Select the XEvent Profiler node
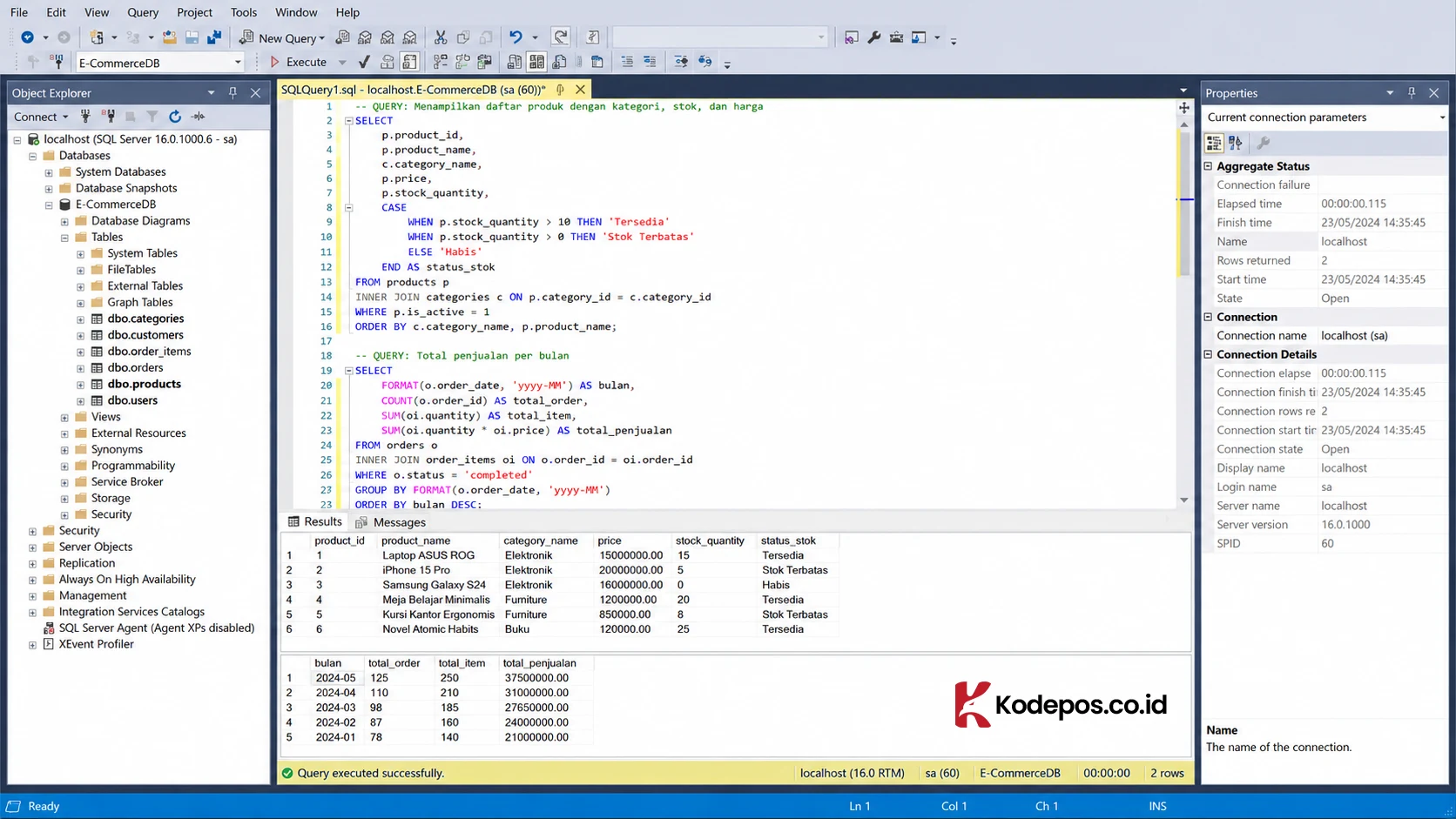This screenshot has width=1456, height=819. (x=96, y=644)
